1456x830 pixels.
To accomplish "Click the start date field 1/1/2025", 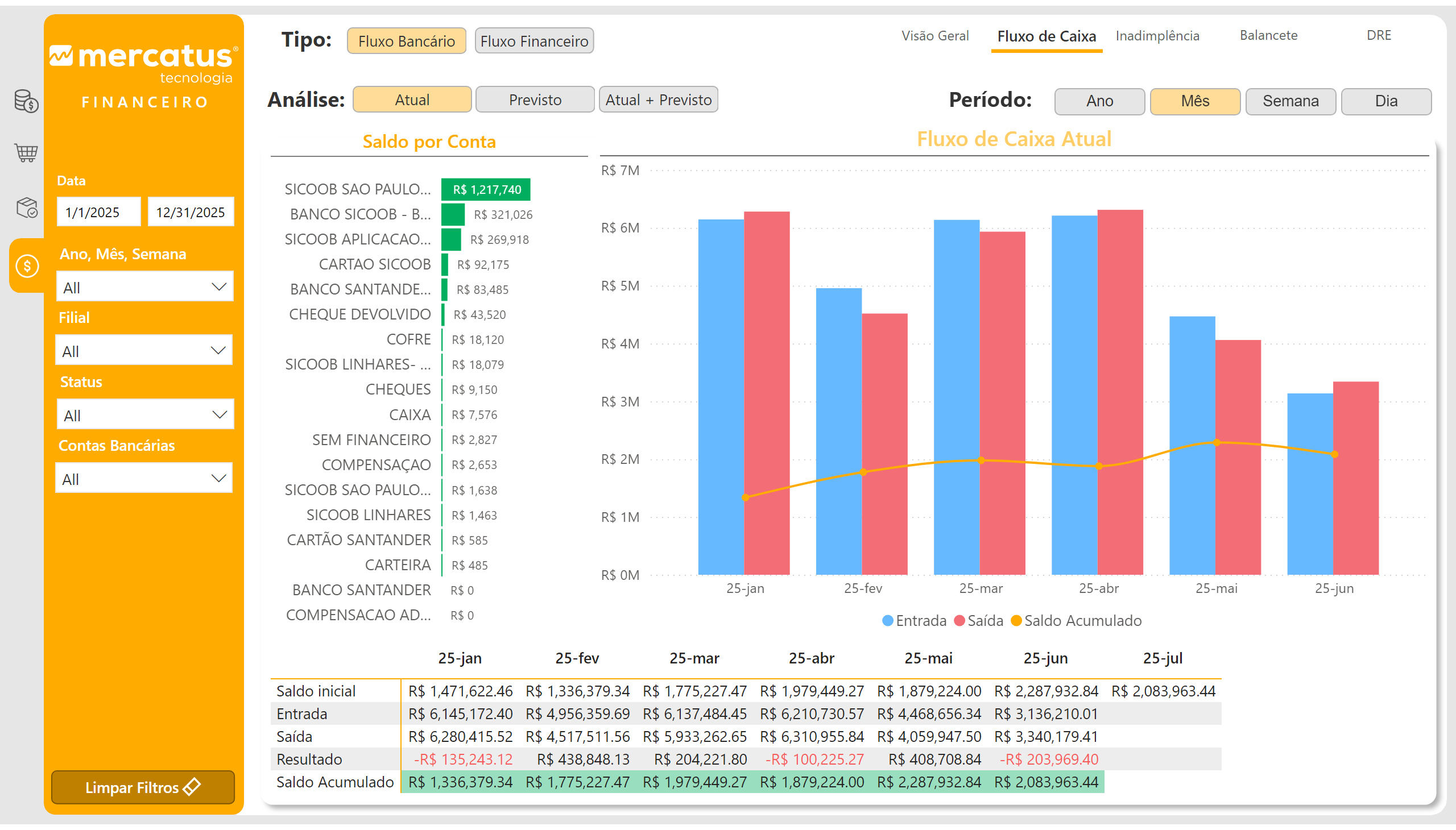I will coord(98,212).
